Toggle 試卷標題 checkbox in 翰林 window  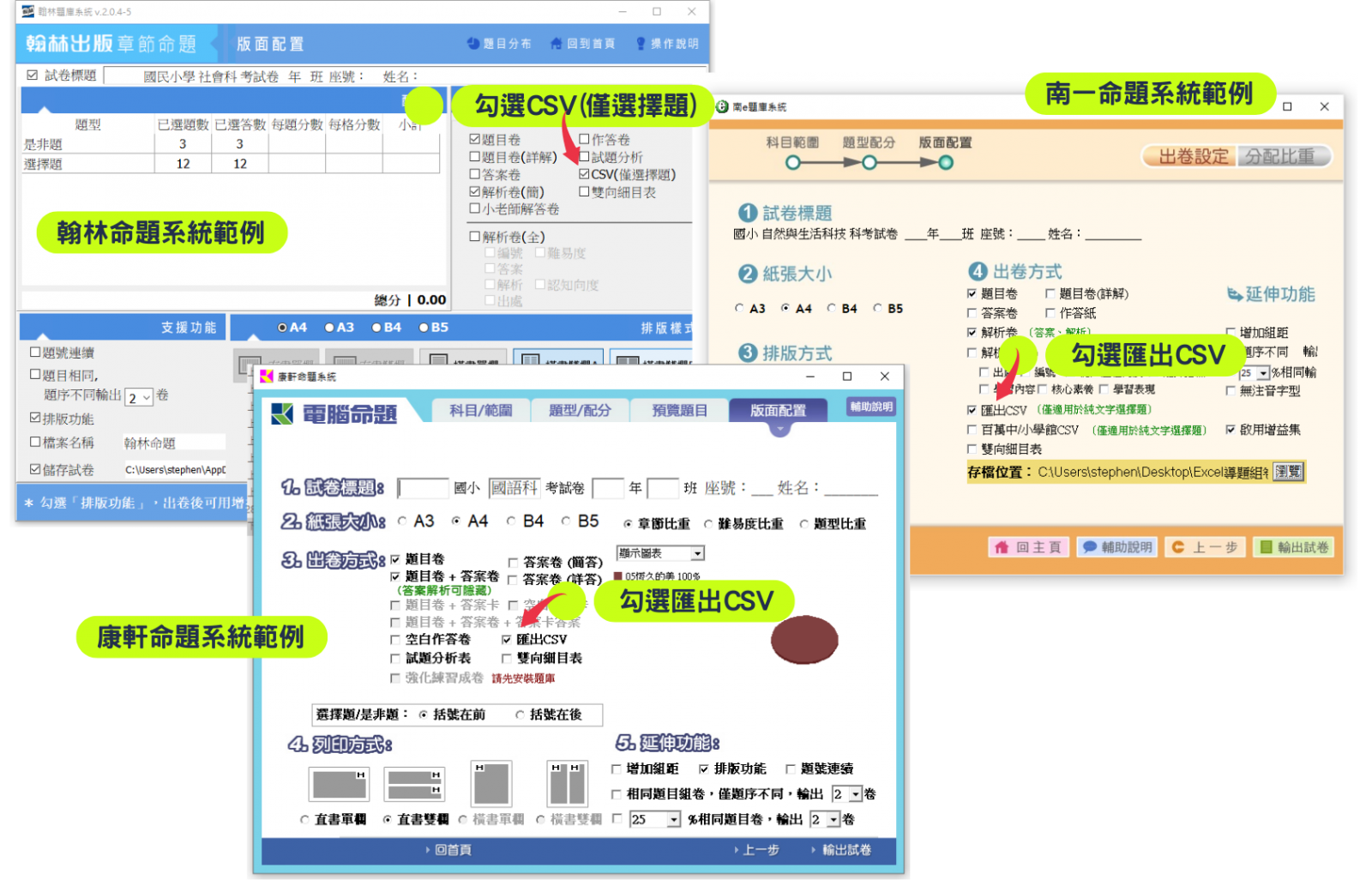(33, 75)
